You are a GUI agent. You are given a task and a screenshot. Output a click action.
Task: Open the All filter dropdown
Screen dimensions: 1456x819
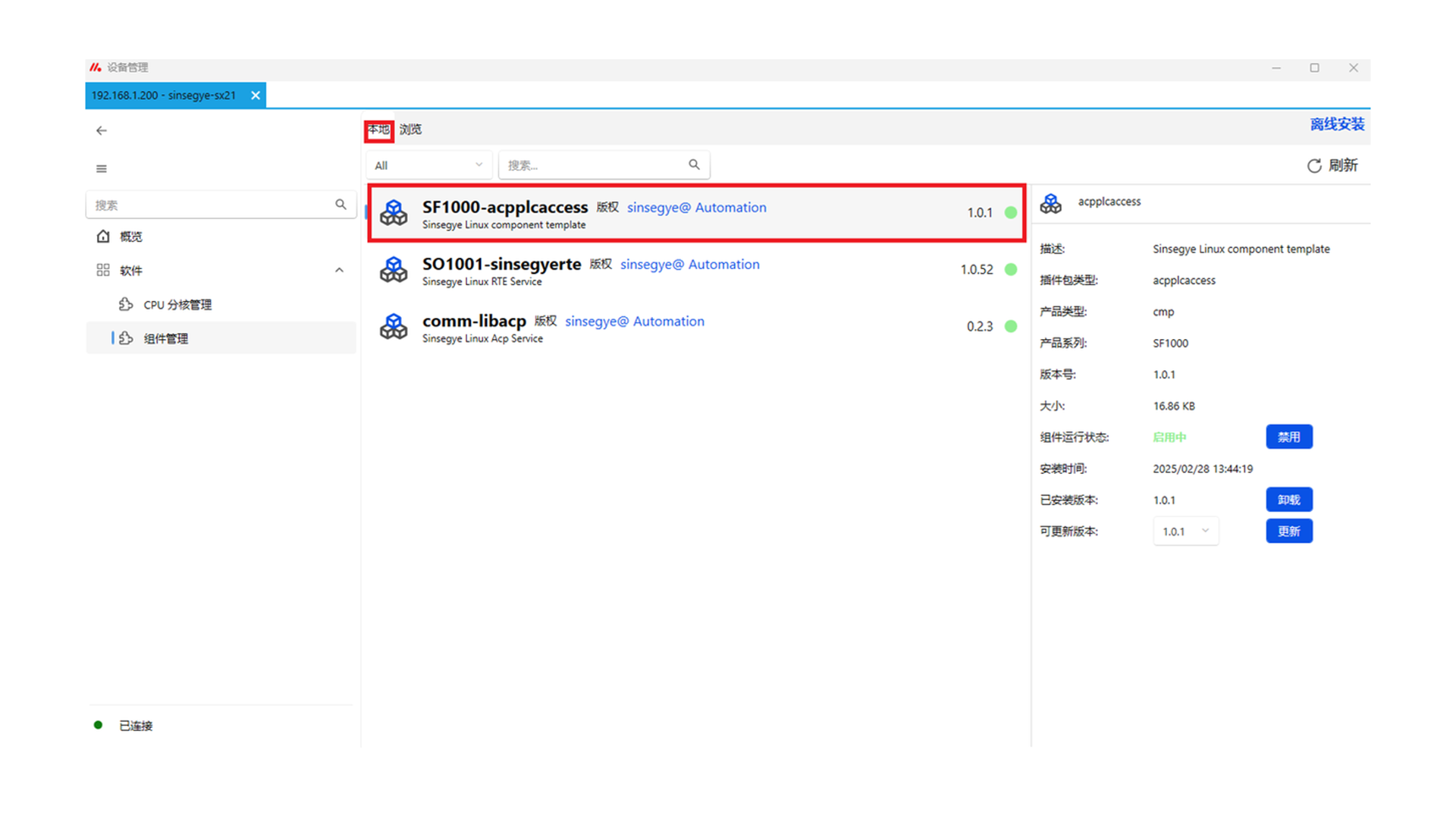[428, 165]
